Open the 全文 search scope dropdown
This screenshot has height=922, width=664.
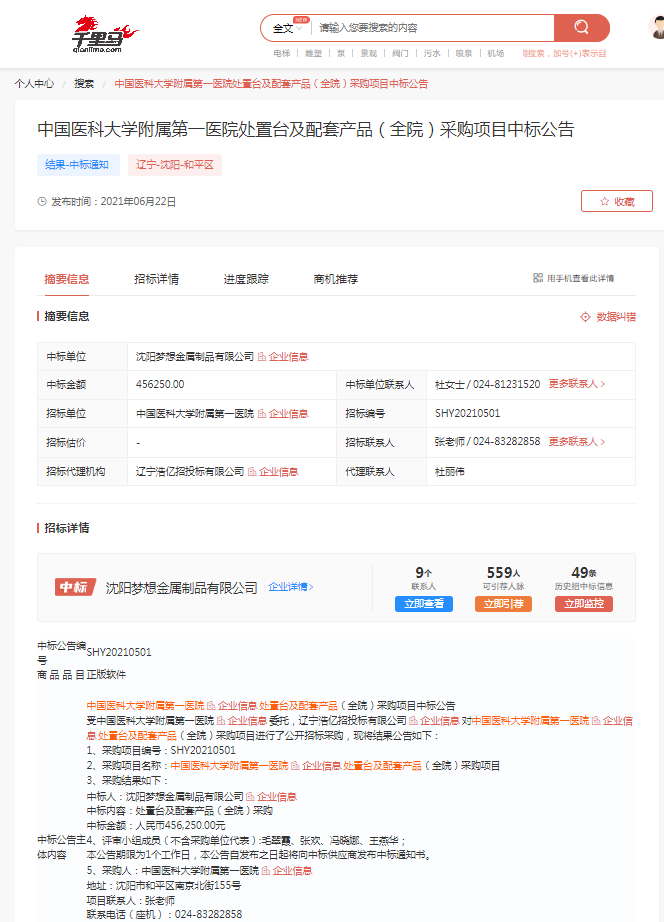tap(288, 28)
